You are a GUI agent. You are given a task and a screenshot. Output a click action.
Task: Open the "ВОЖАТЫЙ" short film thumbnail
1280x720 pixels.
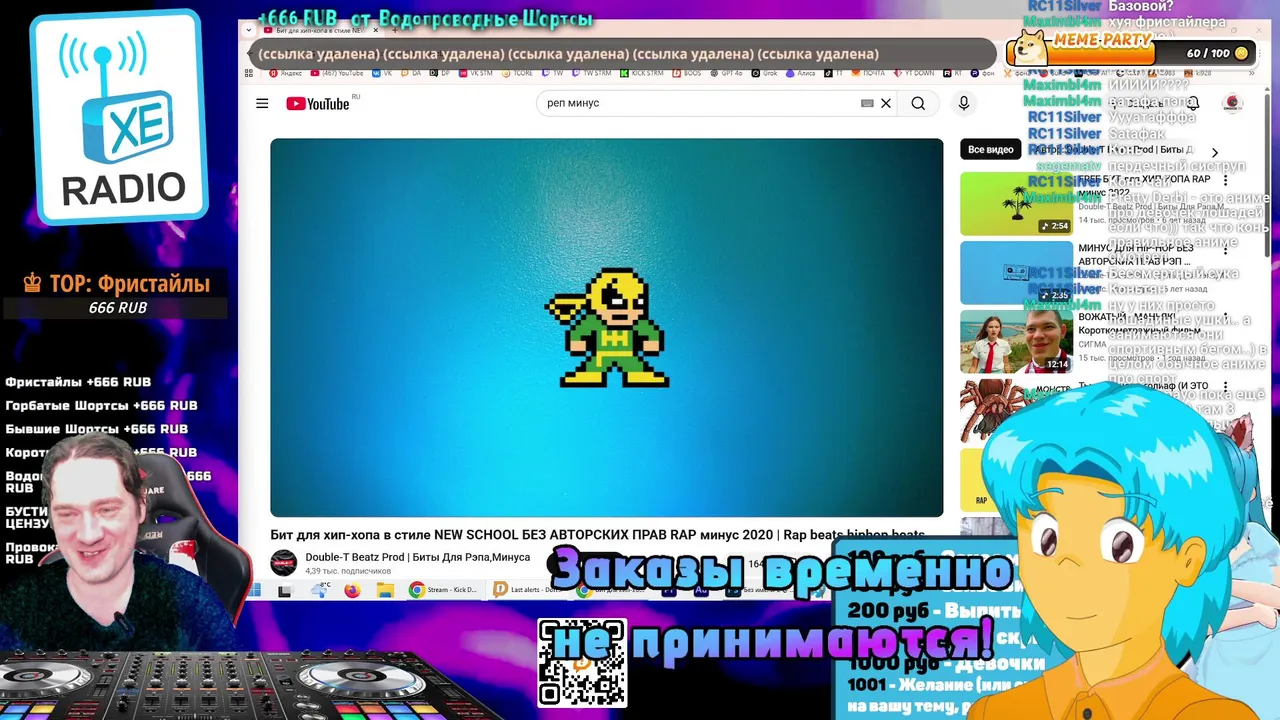point(1016,341)
